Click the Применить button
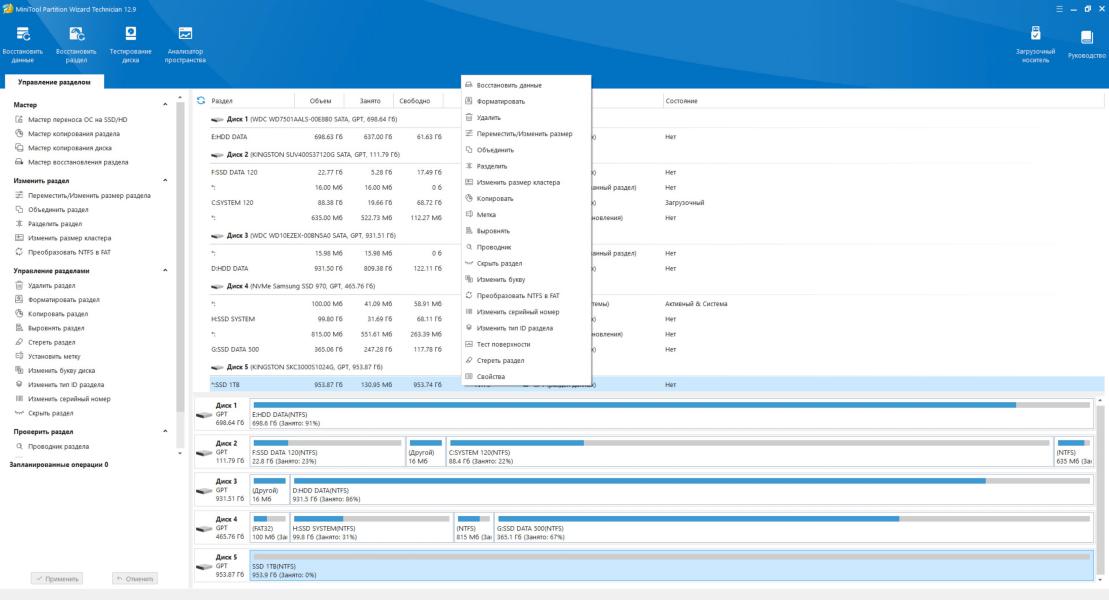Viewport: 1109px width, 600px height. coord(57,579)
